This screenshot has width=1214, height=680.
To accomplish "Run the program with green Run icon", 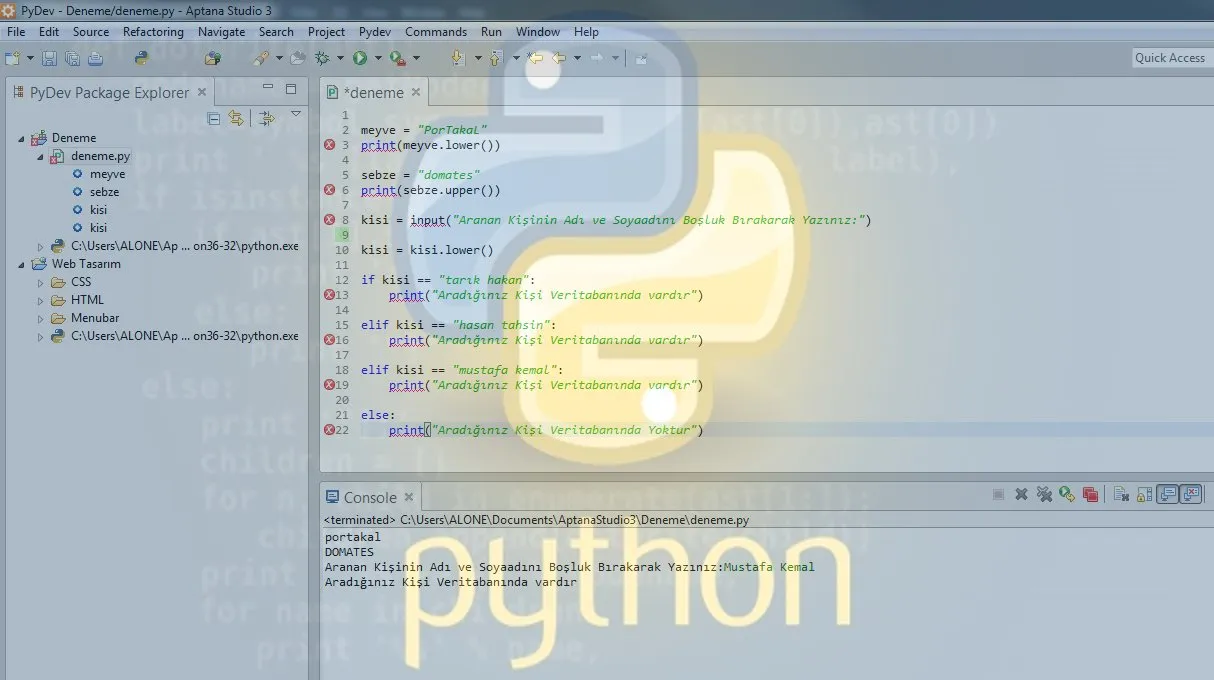I will pyautogui.click(x=360, y=58).
